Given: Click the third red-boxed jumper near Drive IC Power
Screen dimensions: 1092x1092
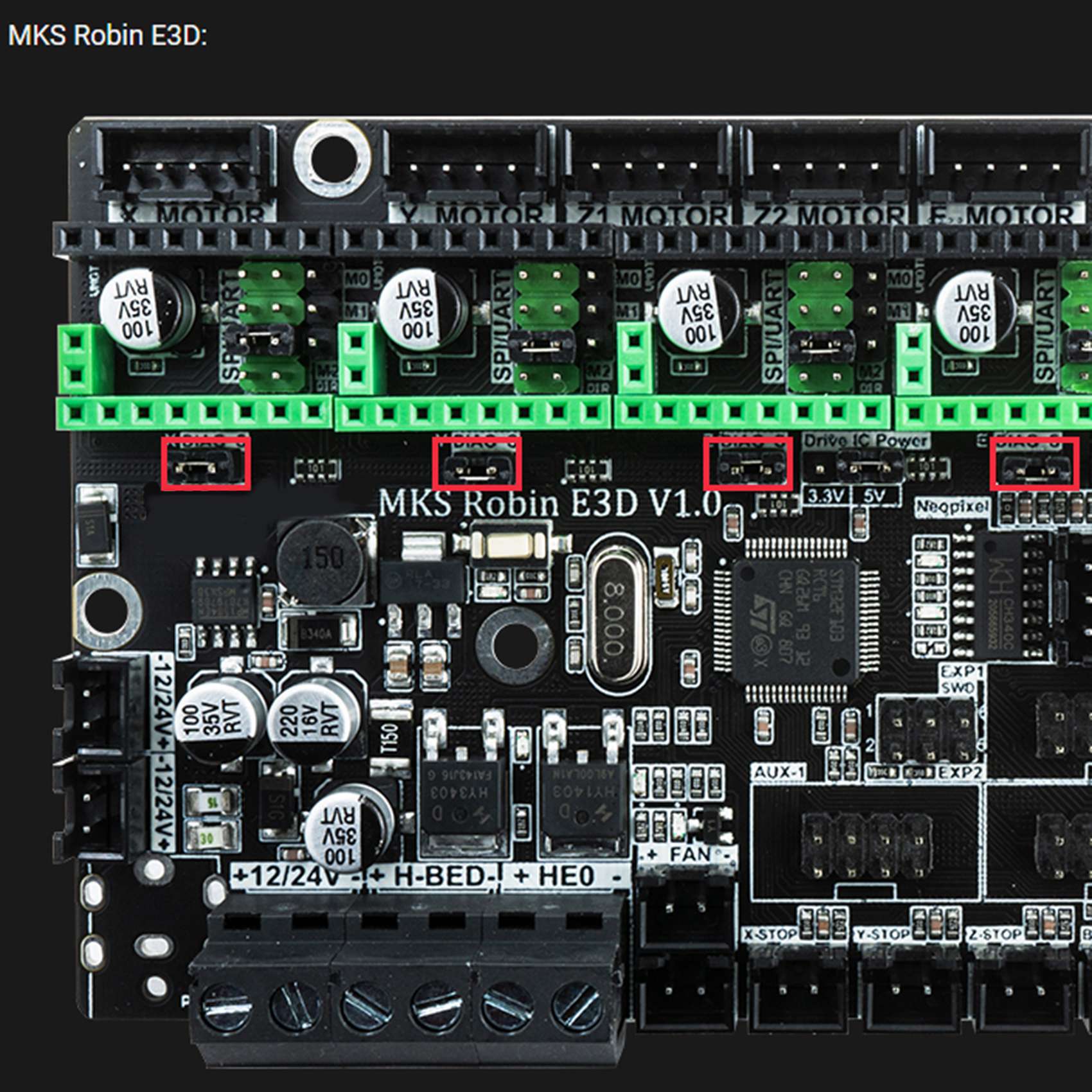Looking at the screenshot, I should tap(748, 464).
